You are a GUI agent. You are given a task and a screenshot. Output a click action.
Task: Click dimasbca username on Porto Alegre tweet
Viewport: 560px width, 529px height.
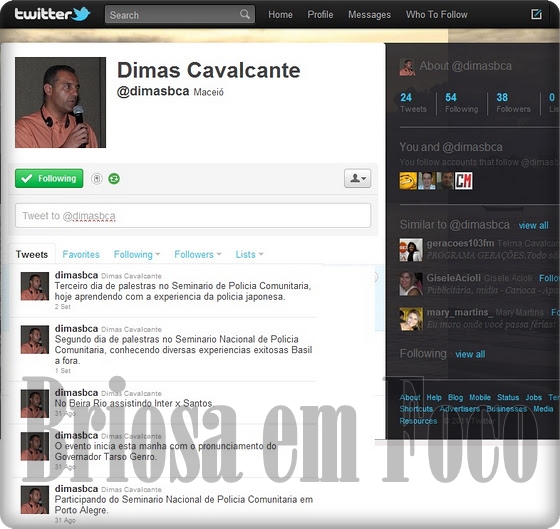click(x=76, y=489)
